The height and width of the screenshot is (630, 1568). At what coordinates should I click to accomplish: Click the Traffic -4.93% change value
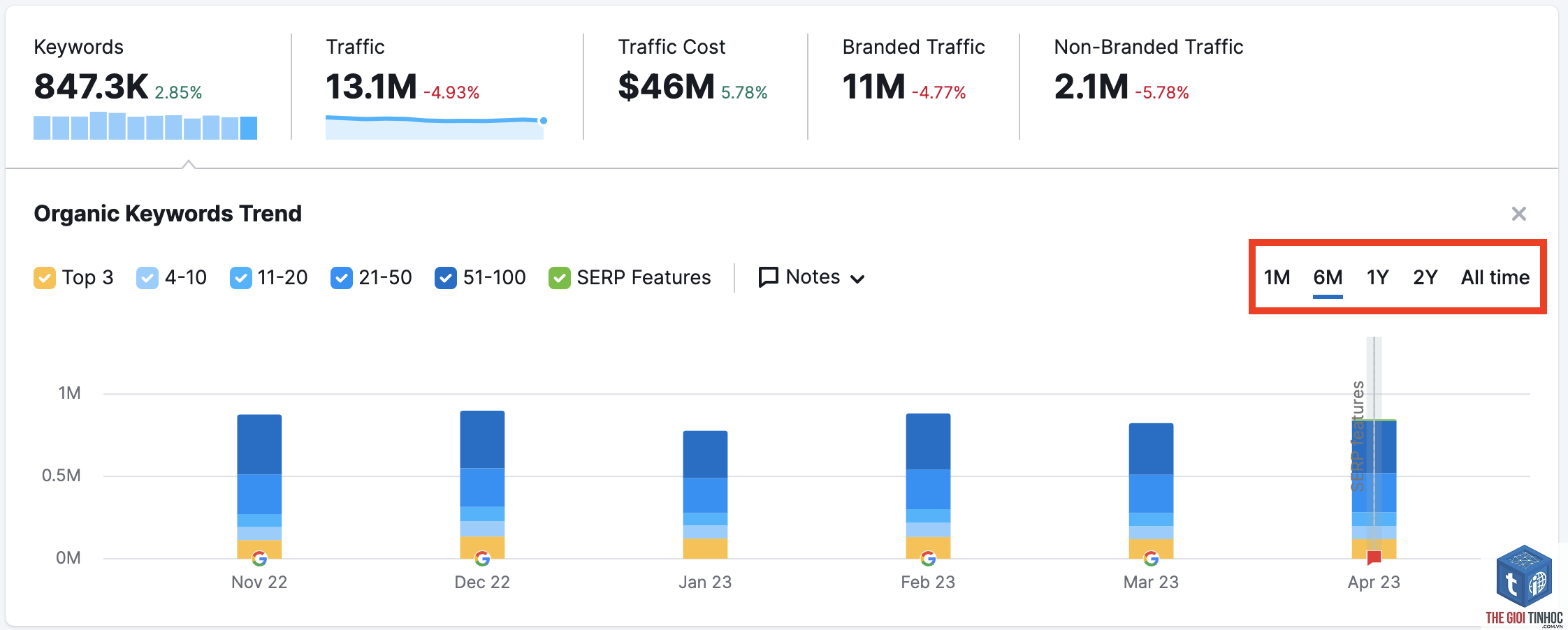(451, 92)
